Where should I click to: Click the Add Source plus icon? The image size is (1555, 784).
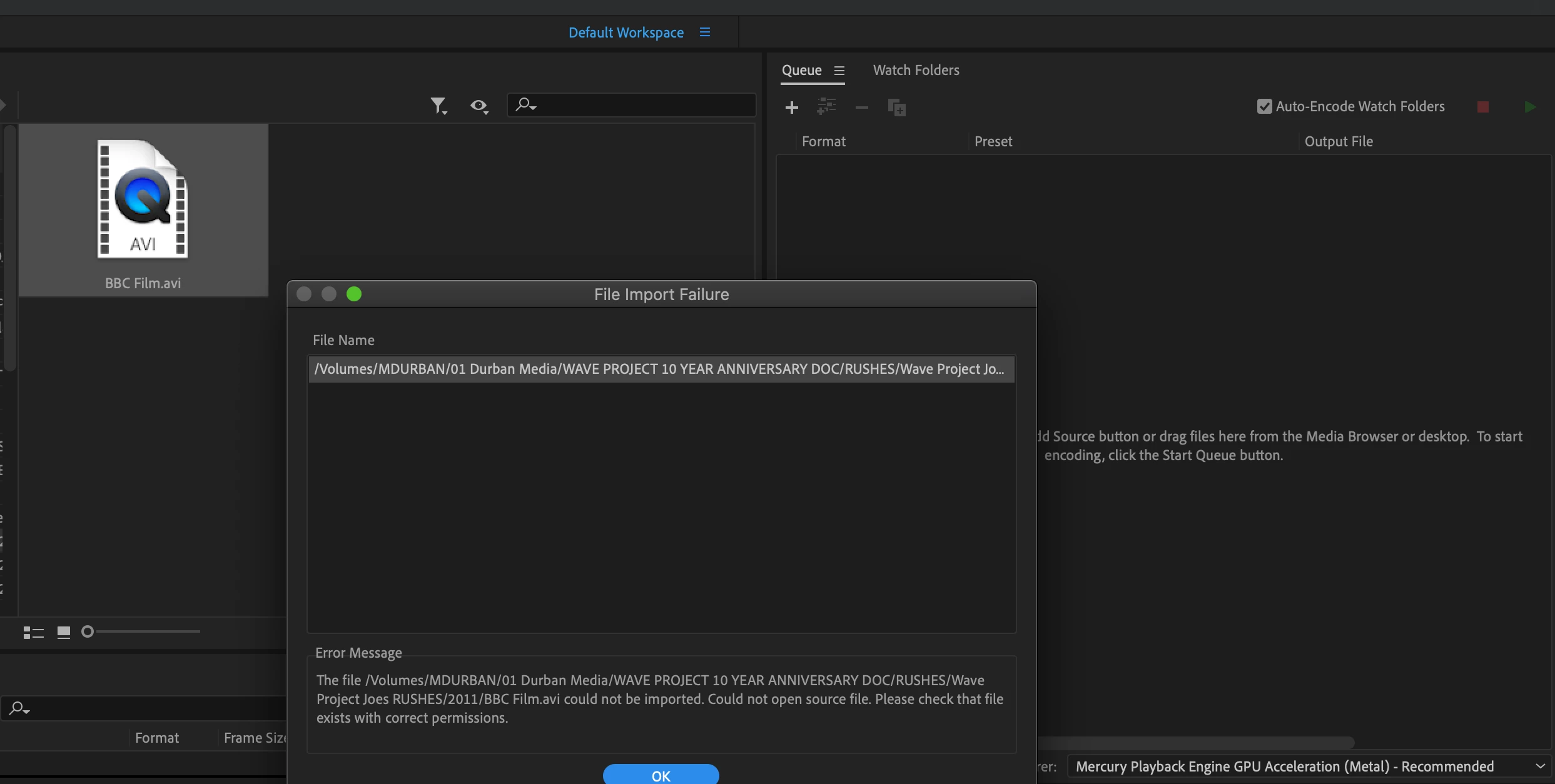(791, 108)
